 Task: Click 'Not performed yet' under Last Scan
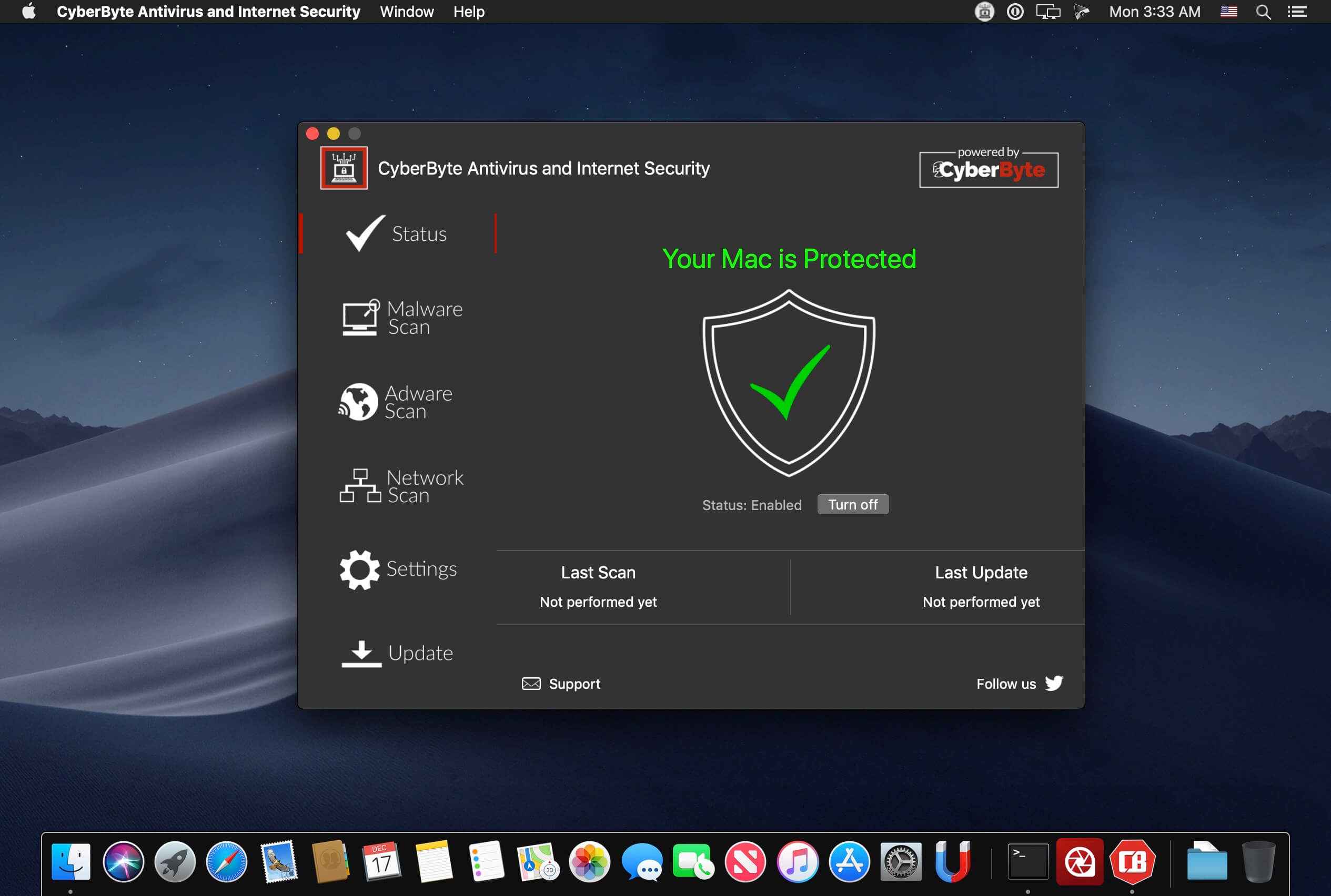[598, 602]
